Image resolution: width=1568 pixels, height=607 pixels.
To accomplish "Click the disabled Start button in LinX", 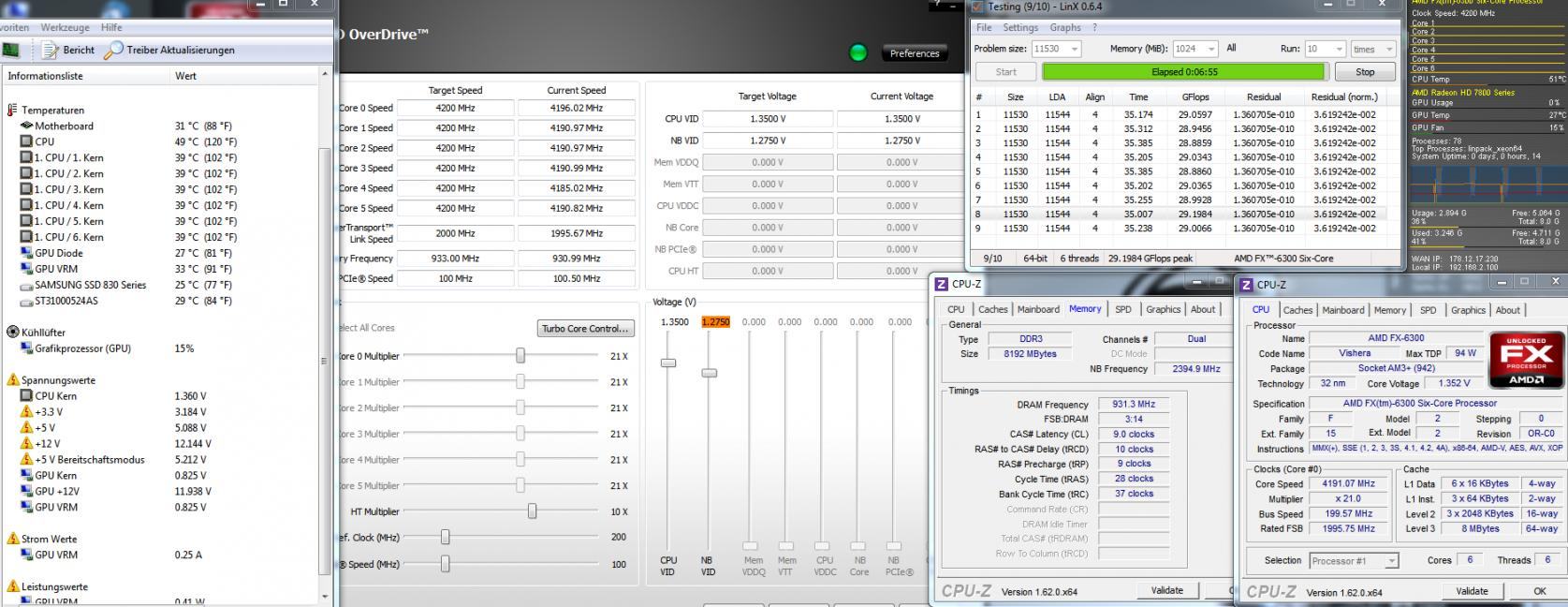I will pos(1005,72).
